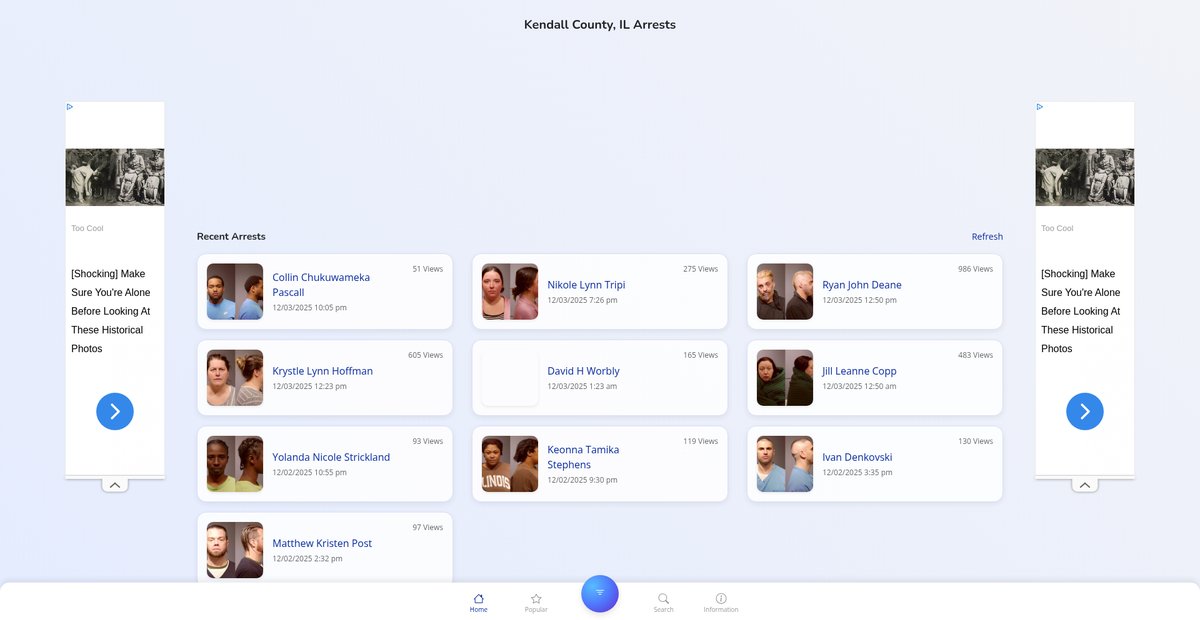Click the date '12/03/2025 12:23 pm'
The image size is (1200, 620).
click(x=310, y=386)
